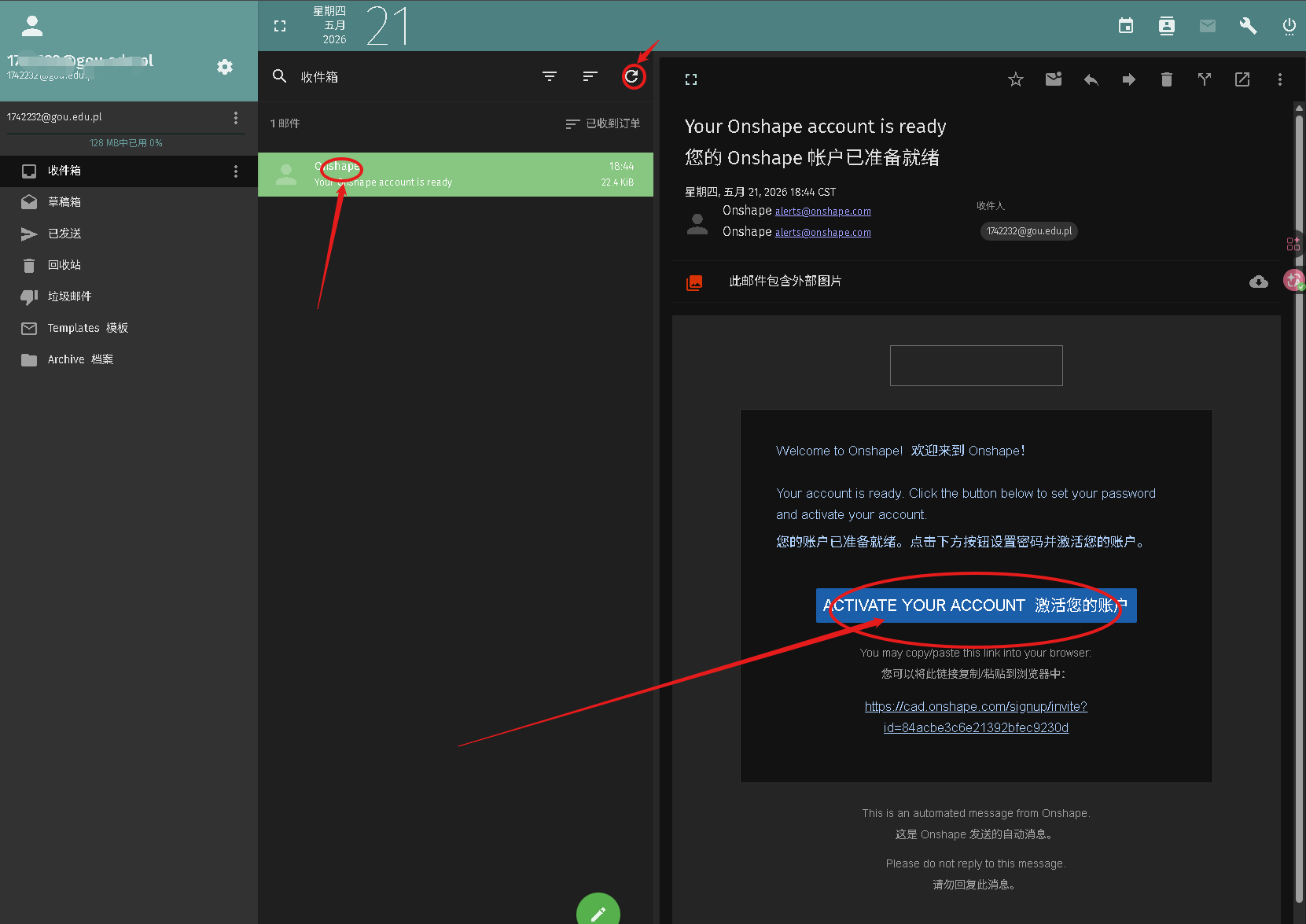Viewport: 1306px width, 924px height.
Task: Click the search magnifier in mailbox toolbar
Action: click(279, 76)
